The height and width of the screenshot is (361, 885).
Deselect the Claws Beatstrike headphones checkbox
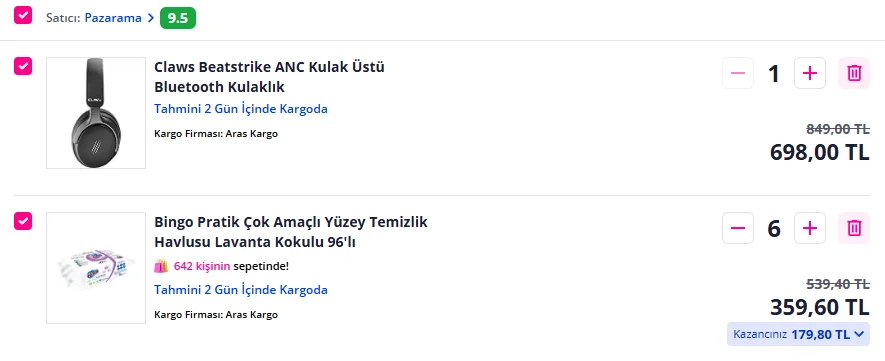click(x=23, y=66)
